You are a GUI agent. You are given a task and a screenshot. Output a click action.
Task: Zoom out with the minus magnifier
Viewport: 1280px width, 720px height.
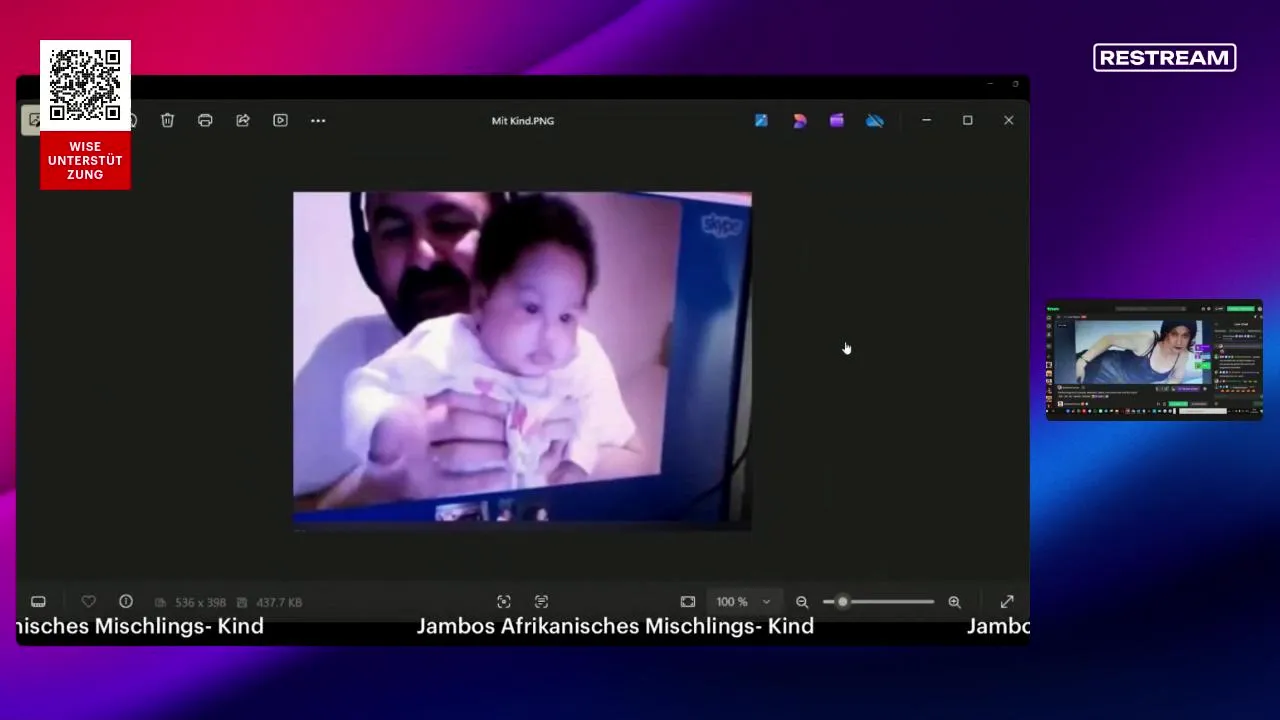802,602
